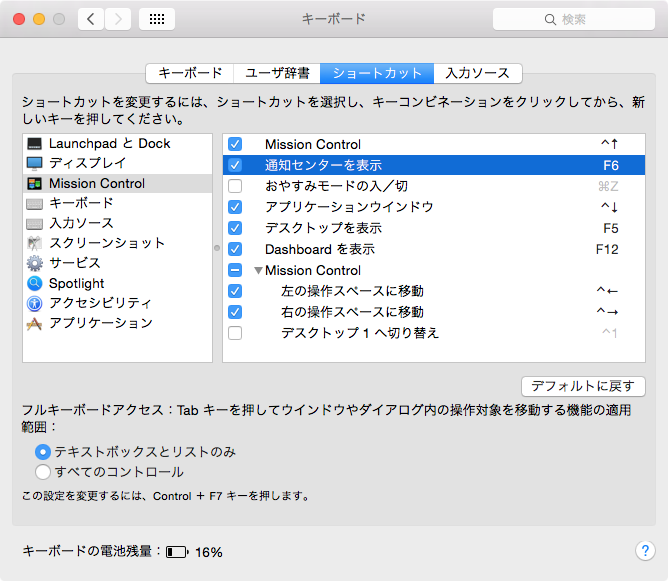Click the ^1 shortcut value

point(610,333)
